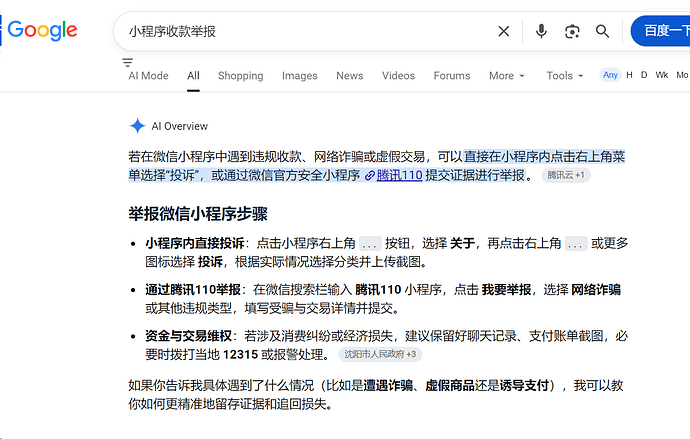Viewport: 690px width, 439px height.
Task: Open the Shopping tab
Action: click(x=240, y=76)
